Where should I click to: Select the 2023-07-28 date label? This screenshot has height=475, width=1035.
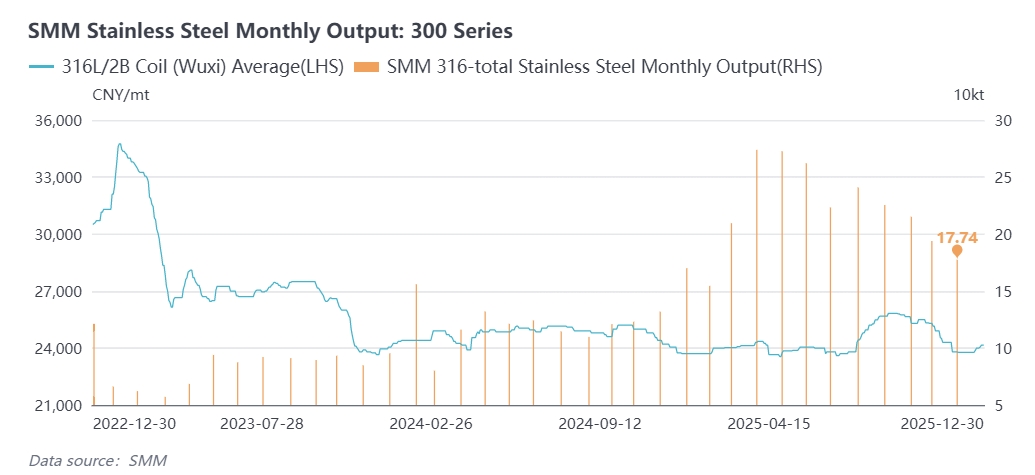click(x=262, y=424)
